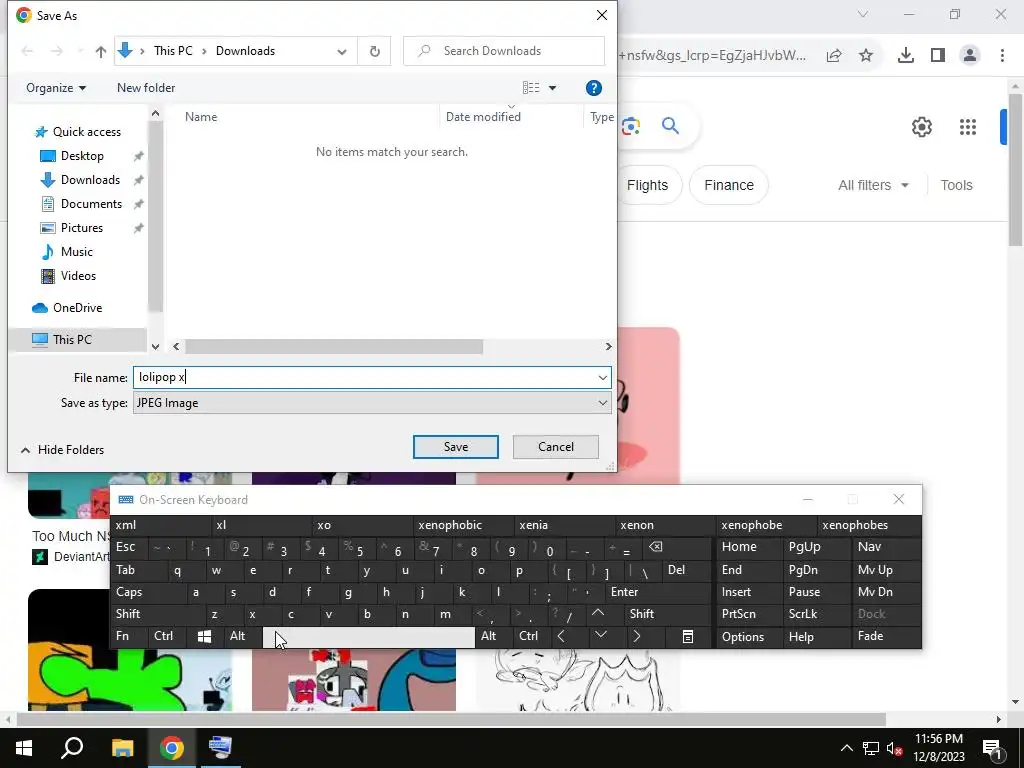Click Chrome page horizontal scrollbar
Viewport: 1024px width, 768px height.
pyautogui.click(x=451, y=720)
